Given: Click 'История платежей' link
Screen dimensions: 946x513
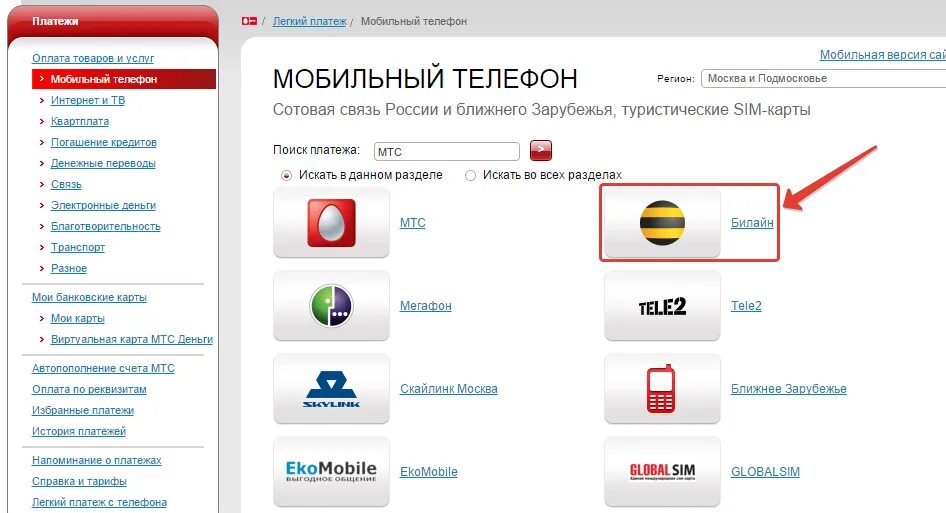Looking at the screenshot, I should pos(79,432).
